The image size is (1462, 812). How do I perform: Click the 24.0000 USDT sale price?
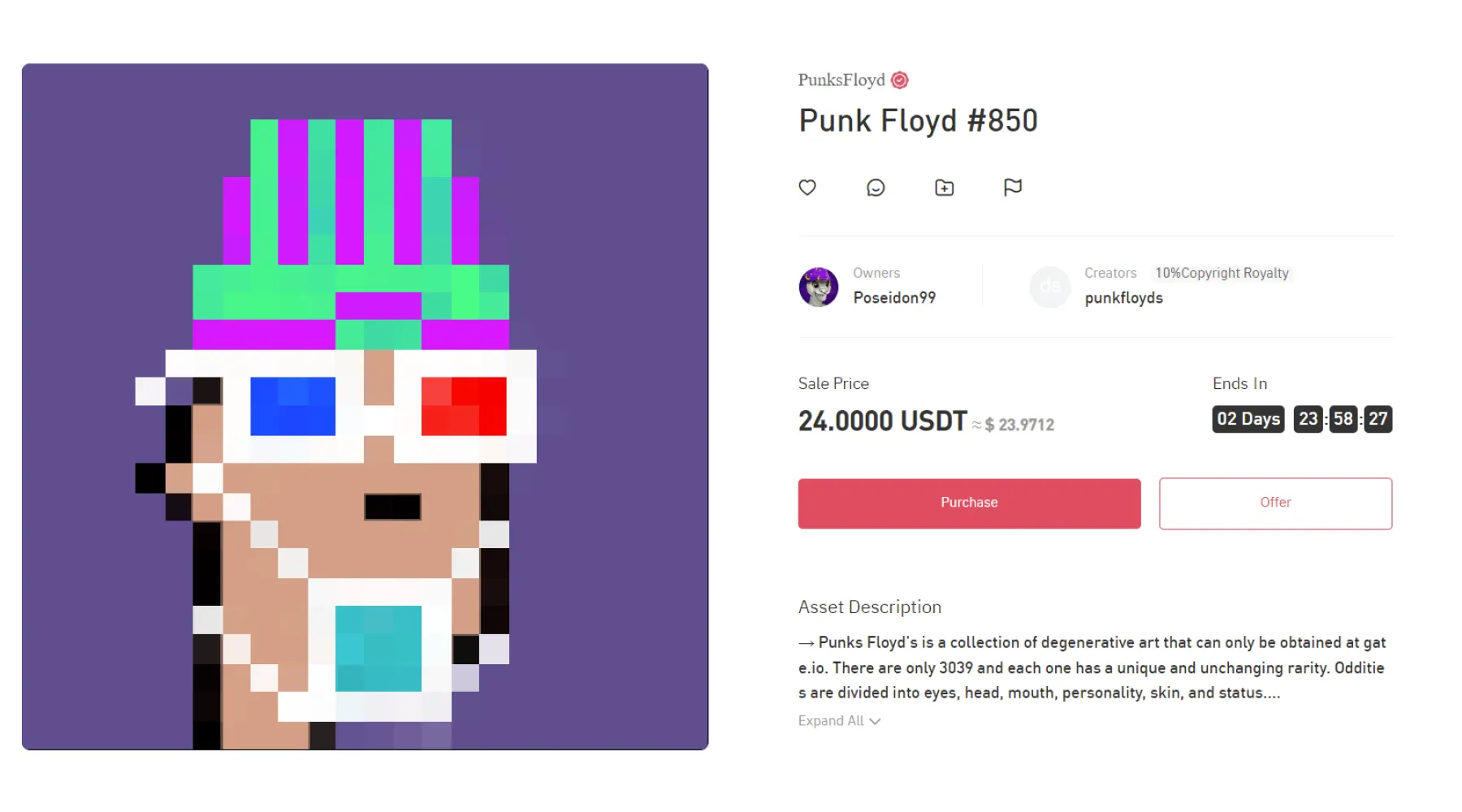click(882, 421)
